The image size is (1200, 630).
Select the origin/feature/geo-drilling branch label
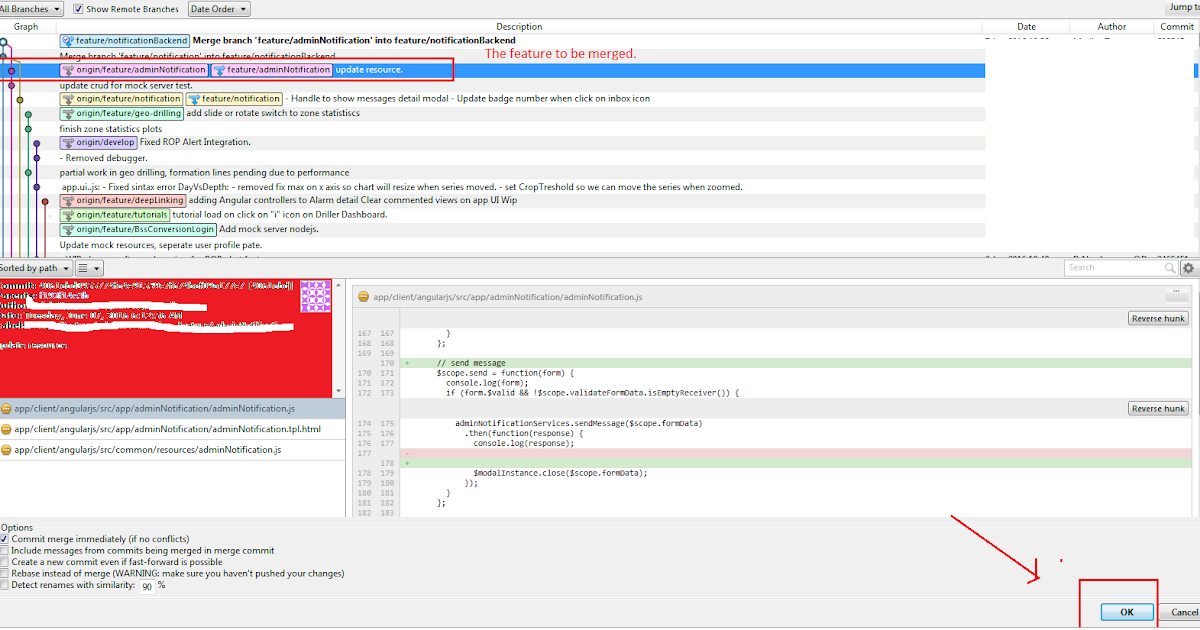[x=122, y=113]
